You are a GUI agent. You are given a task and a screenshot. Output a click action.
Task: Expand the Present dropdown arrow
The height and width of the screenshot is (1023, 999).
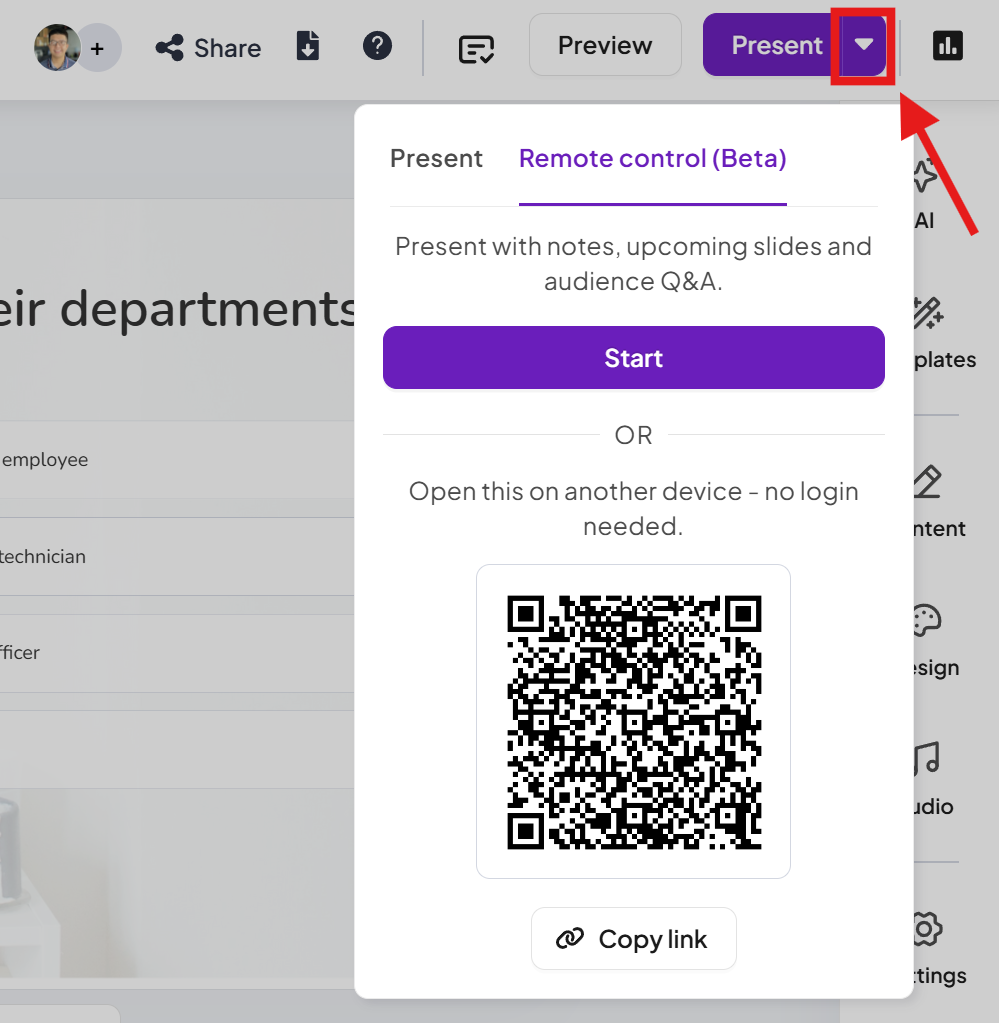pyautogui.click(x=862, y=45)
